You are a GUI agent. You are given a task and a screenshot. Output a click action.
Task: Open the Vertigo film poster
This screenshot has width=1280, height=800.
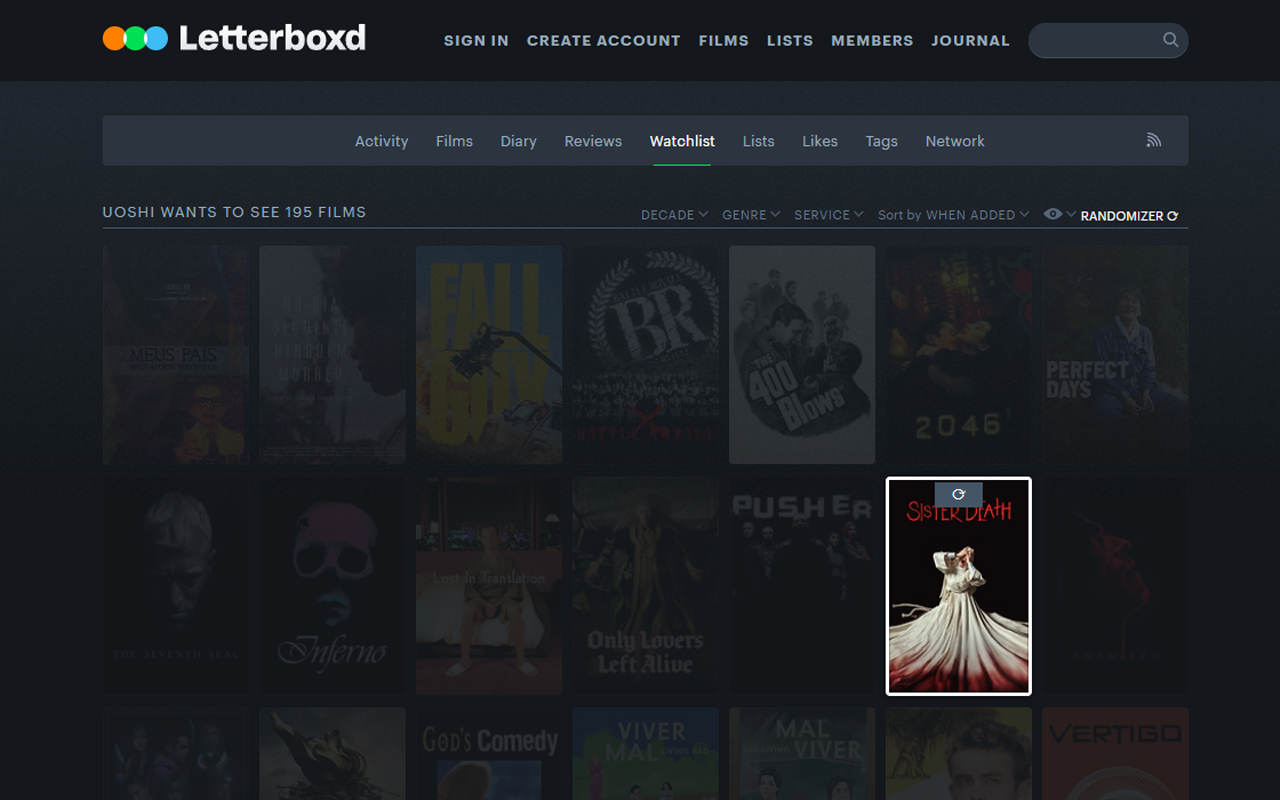point(1115,754)
